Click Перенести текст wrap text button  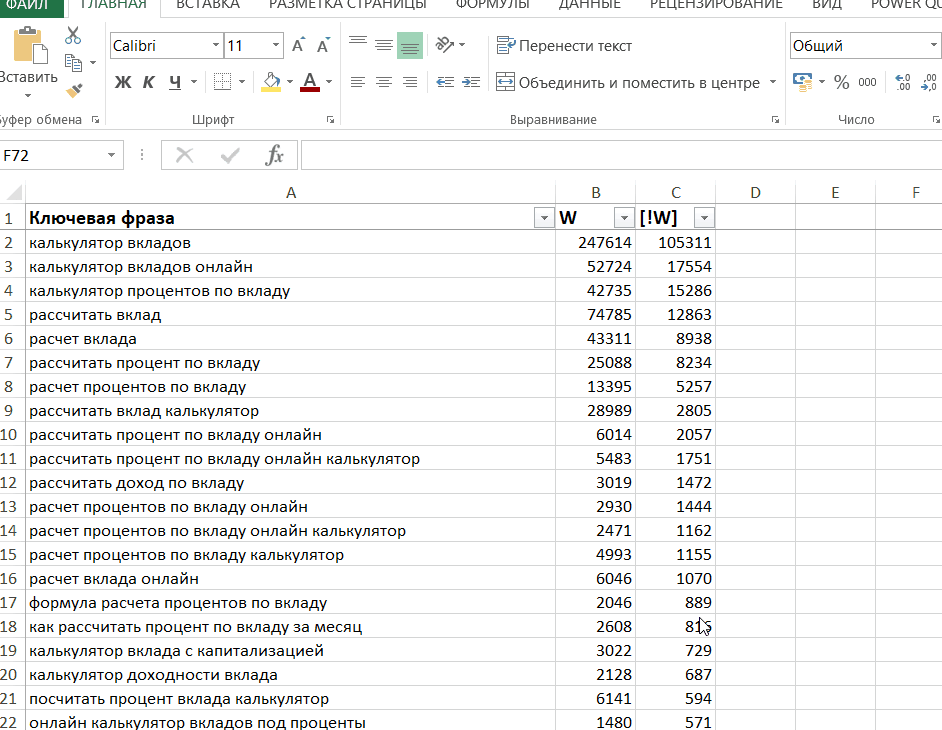(564, 46)
